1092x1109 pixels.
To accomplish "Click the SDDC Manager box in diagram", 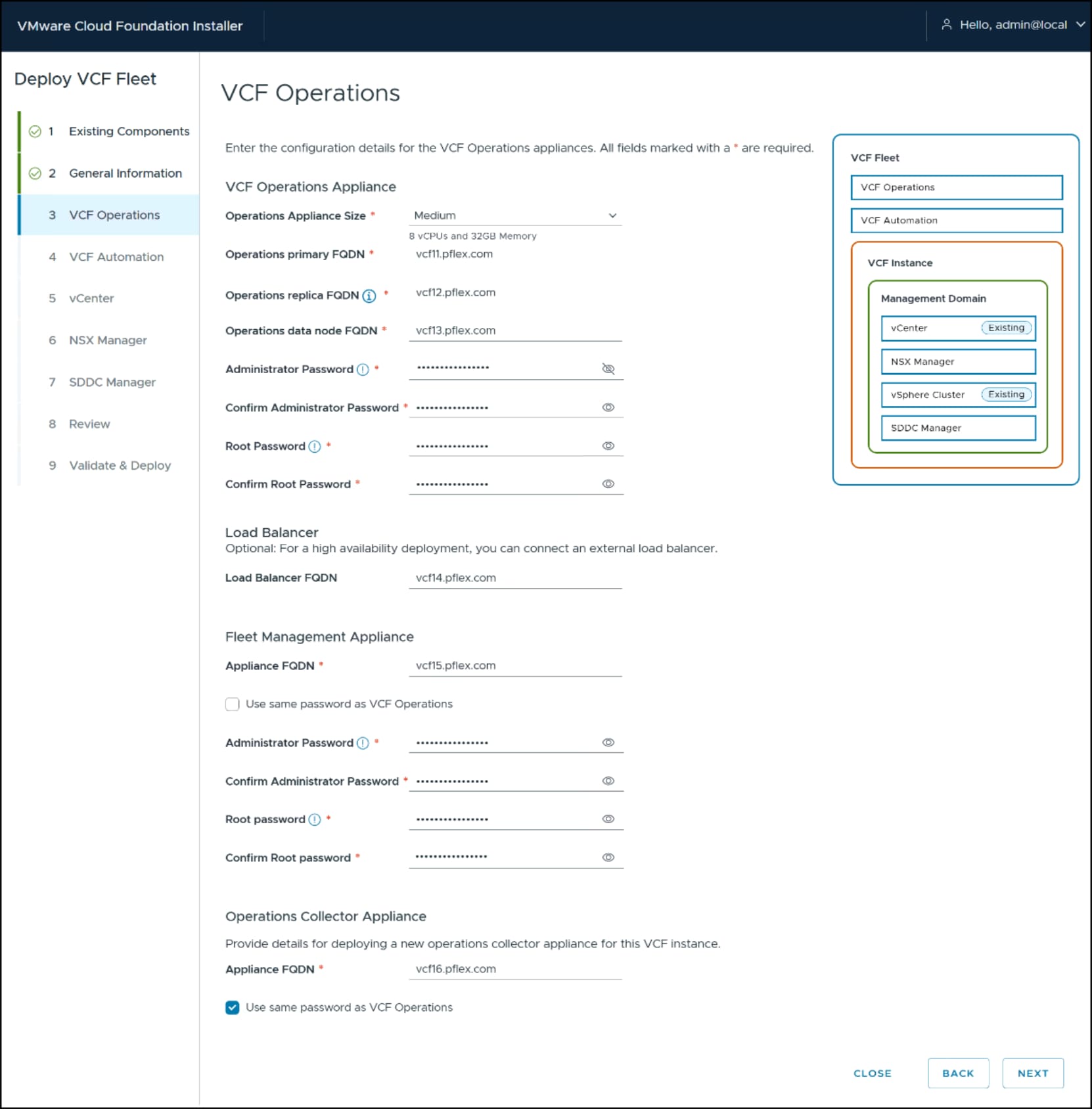I will pos(958,428).
